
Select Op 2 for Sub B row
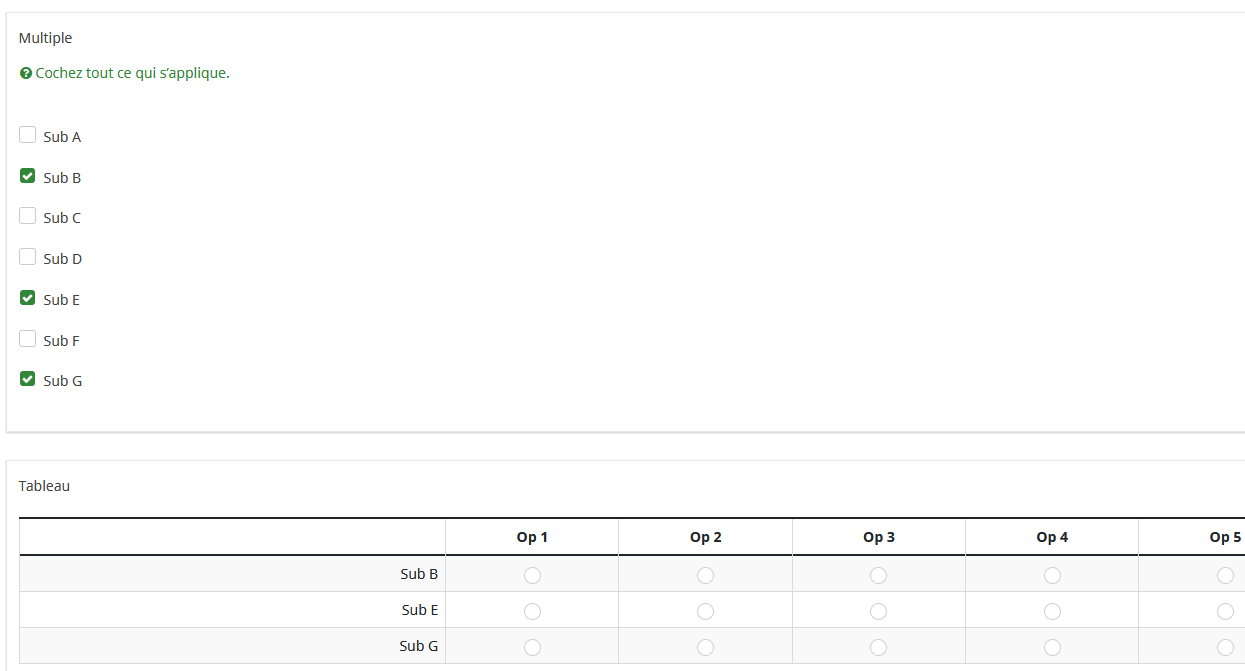point(705,575)
